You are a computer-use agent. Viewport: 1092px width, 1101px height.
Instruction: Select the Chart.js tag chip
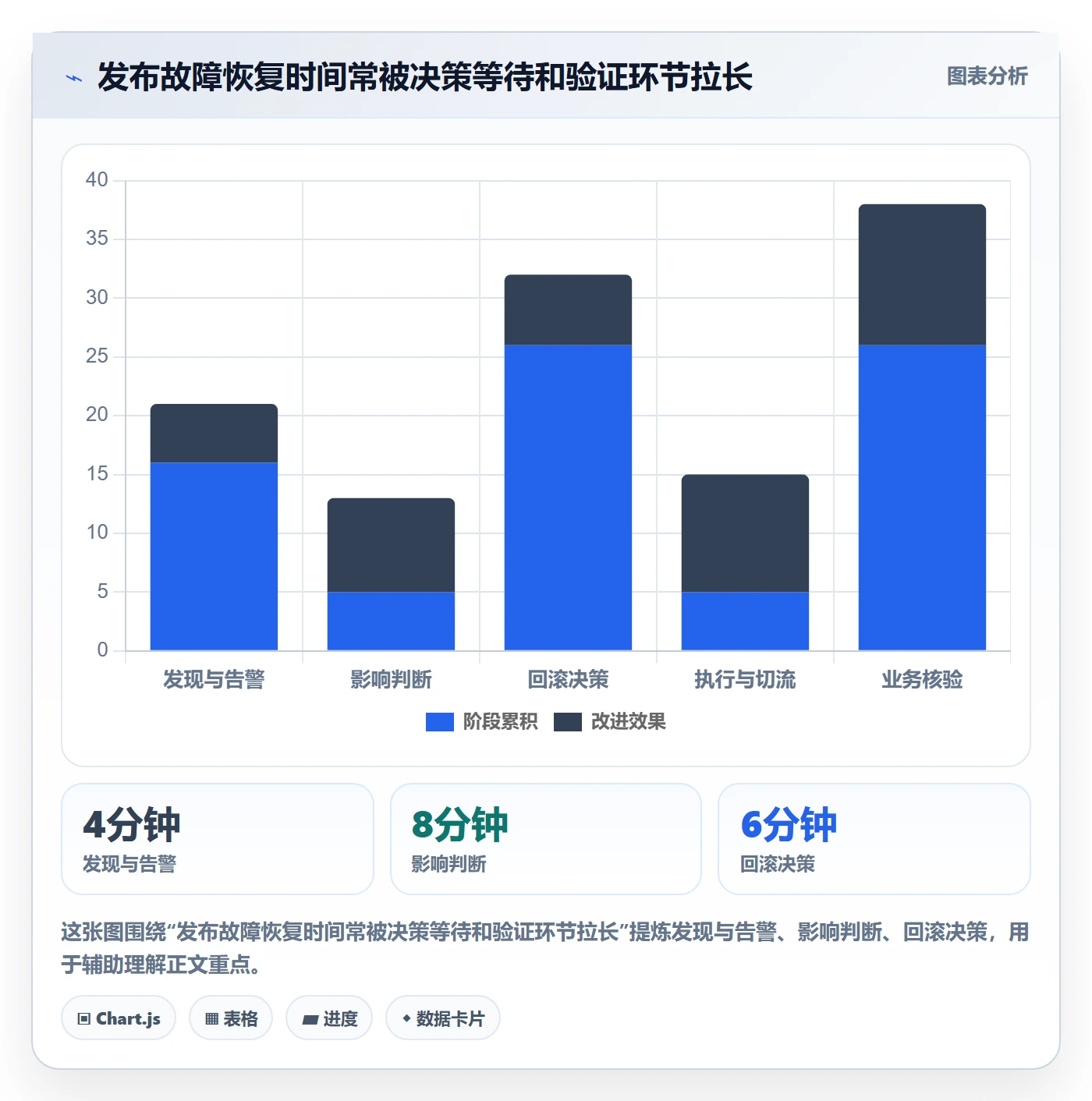pos(119,1018)
